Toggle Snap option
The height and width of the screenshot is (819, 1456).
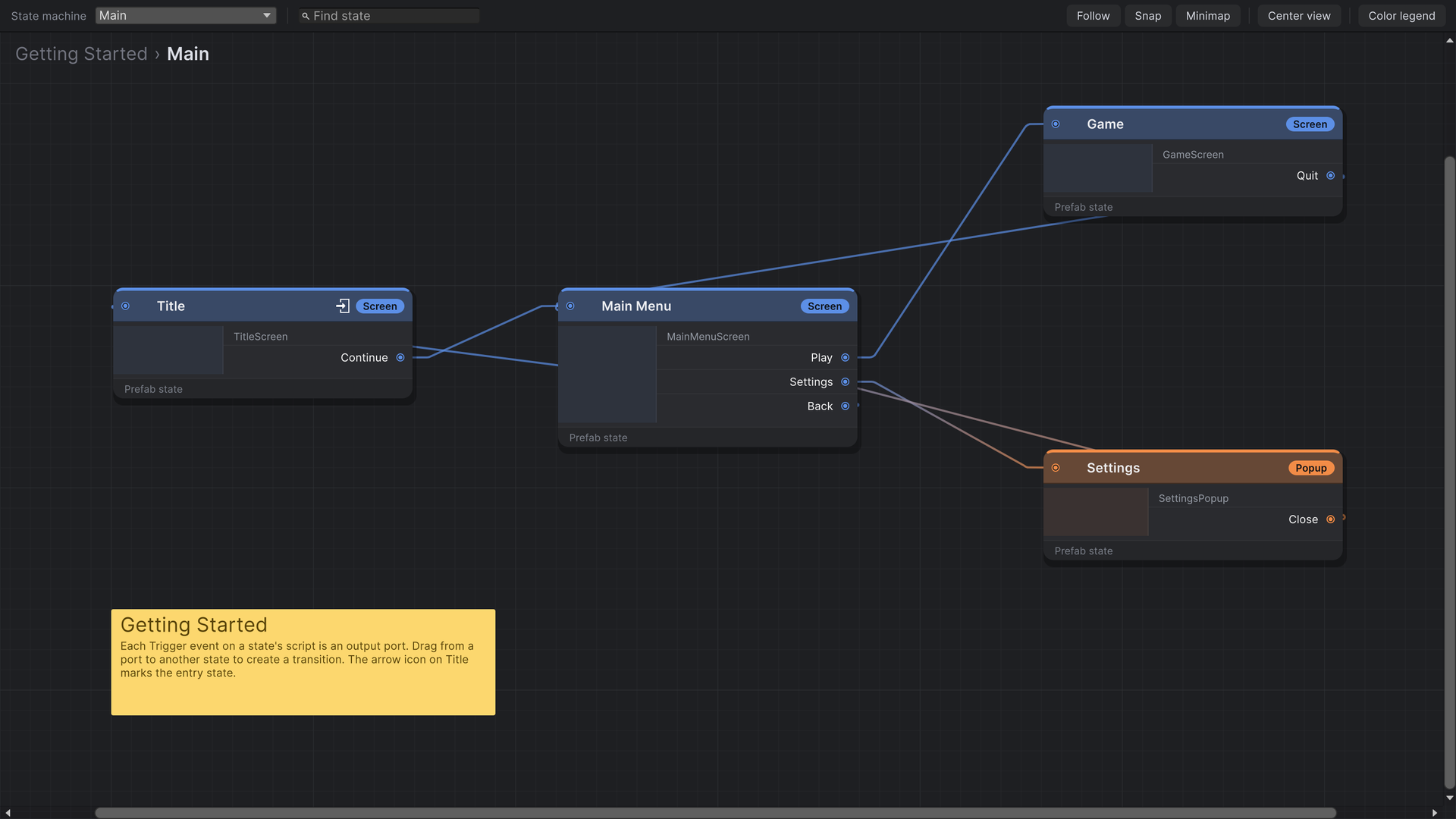click(x=1148, y=16)
